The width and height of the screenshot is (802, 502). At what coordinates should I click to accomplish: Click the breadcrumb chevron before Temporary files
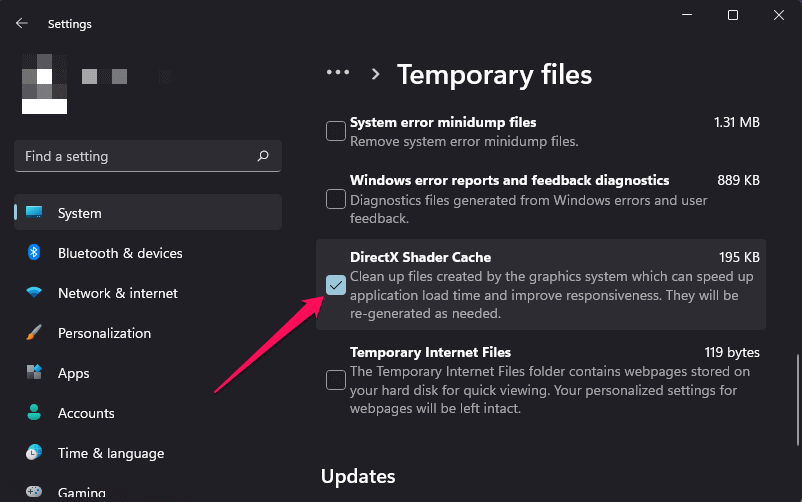tap(376, 74)
